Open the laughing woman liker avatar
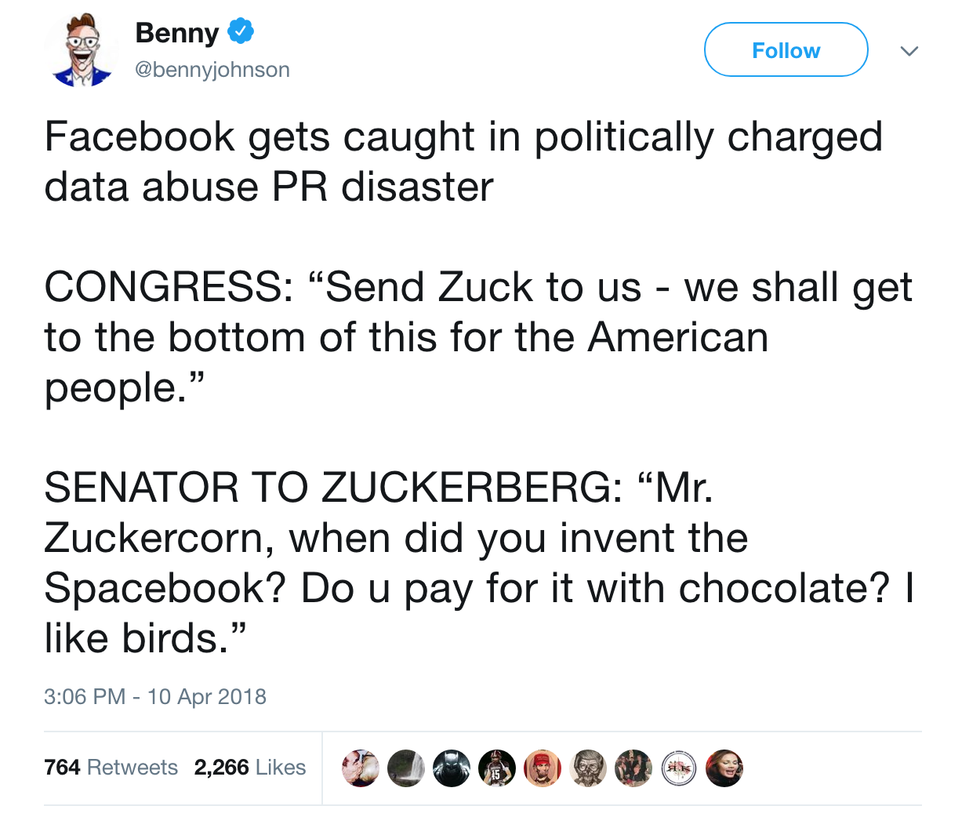This screenshot has width=980, height=817. [723, 768]
